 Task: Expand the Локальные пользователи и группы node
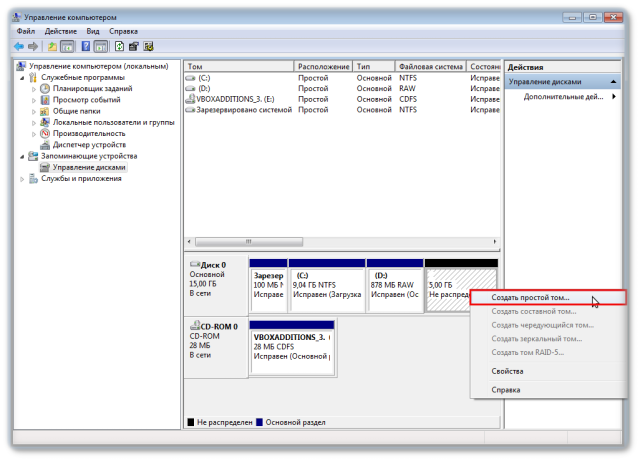pos(33,122)
